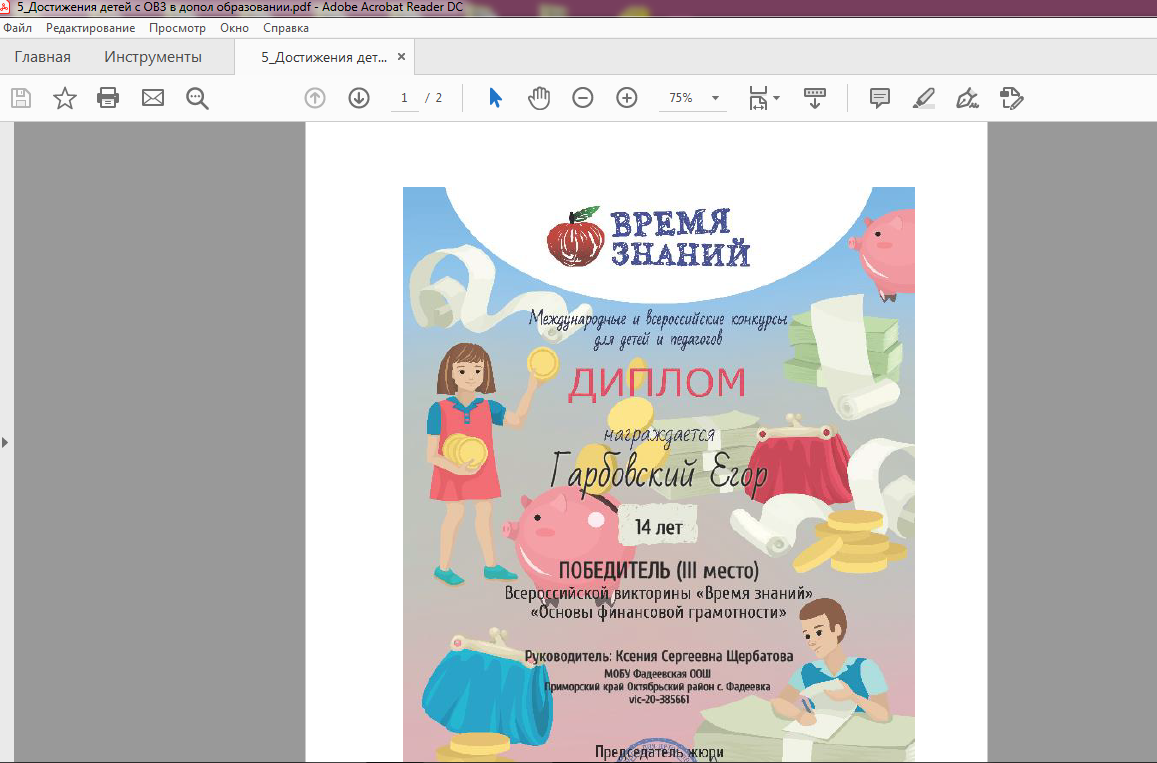Select the 5_Достижения дет... document tab
The image size is (1157, 763).
click(x=324, y=57)
